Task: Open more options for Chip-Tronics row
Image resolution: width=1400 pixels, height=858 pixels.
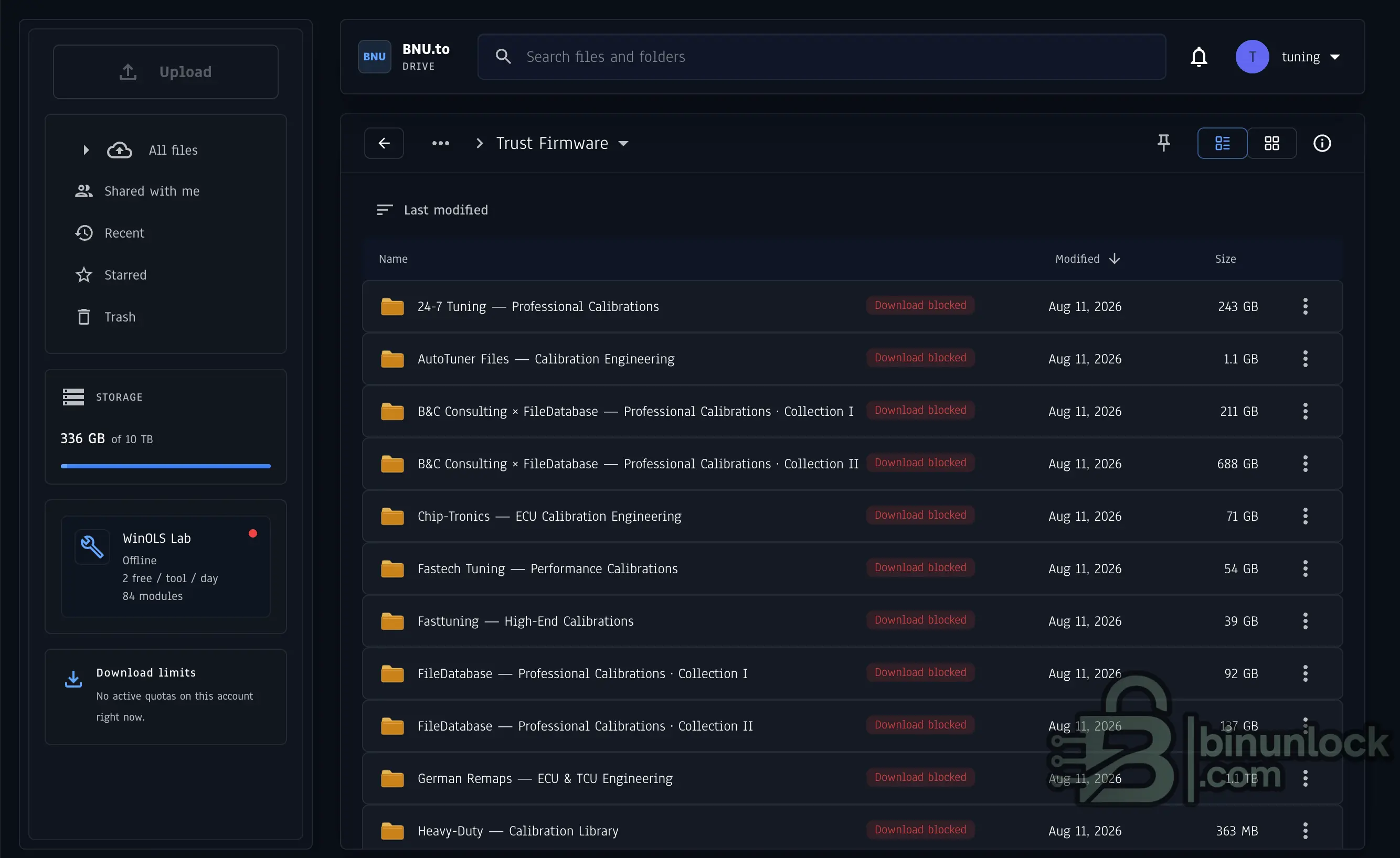Action: pyautogui.click(x=1305, y=516)
